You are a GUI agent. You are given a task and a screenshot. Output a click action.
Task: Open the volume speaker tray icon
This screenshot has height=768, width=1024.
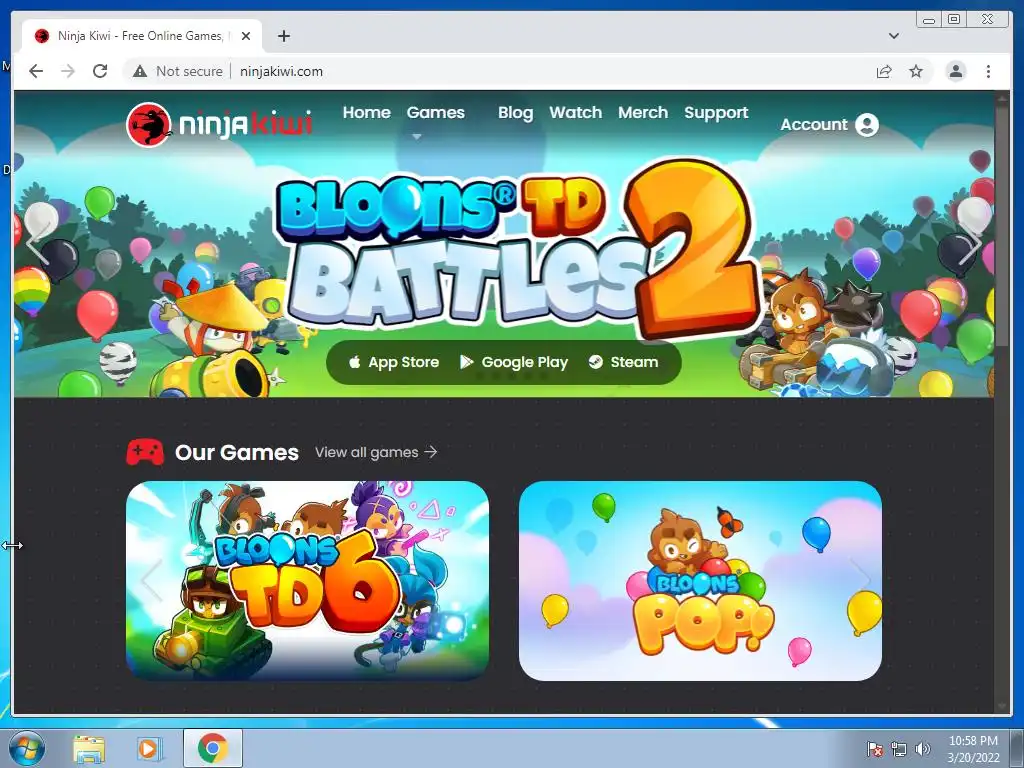click(922, 749)
